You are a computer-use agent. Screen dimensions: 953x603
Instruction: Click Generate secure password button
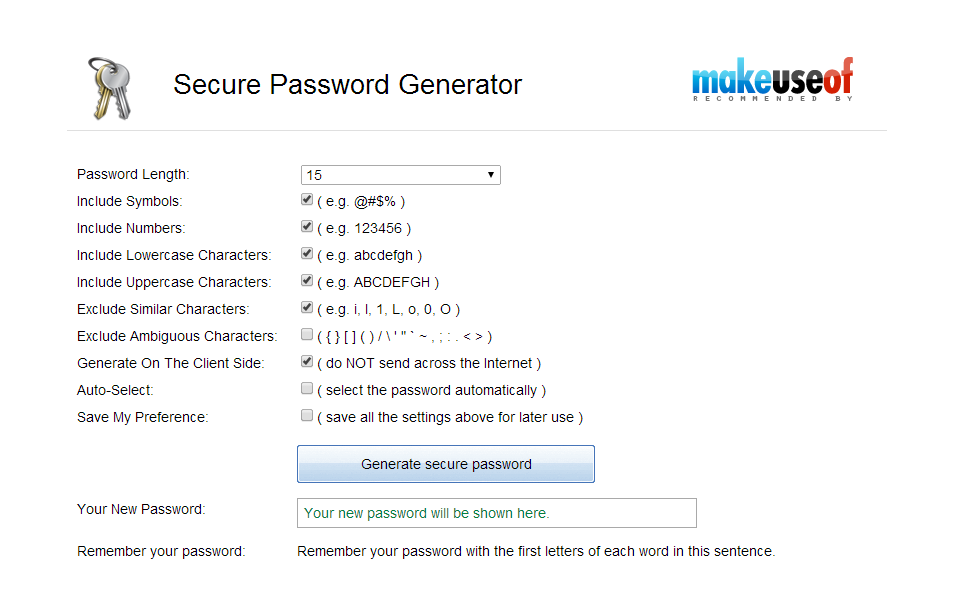pos(446,464)
